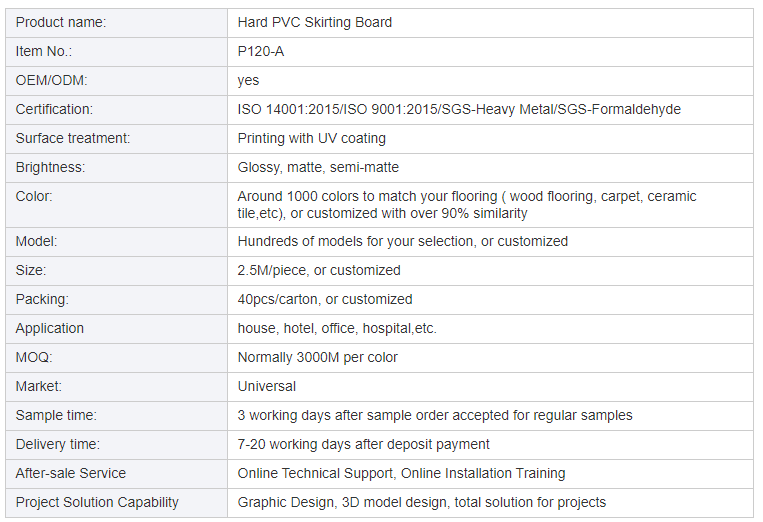The image size is (763, 522).
Task: Click the "Sample time:" label
Action: point(56,415)
